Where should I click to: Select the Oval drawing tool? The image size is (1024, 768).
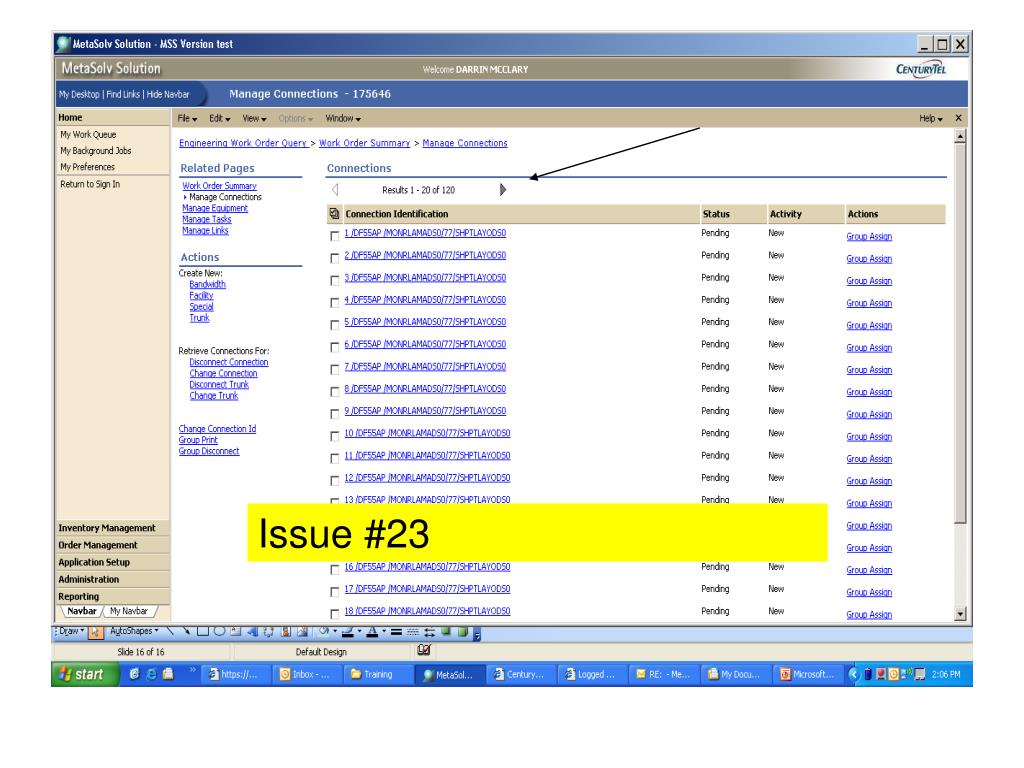point(219,632)
